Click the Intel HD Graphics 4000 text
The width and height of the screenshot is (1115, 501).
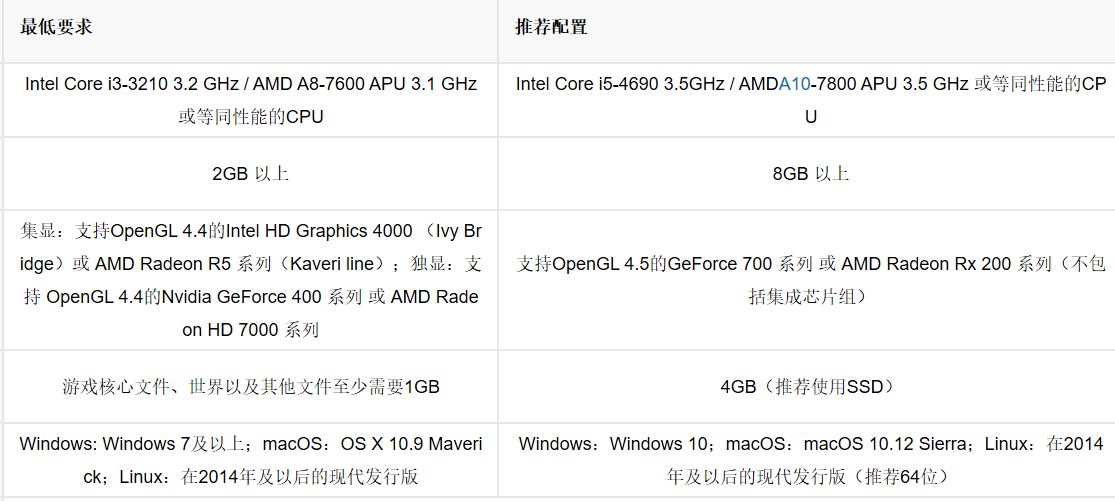(319, 231)
